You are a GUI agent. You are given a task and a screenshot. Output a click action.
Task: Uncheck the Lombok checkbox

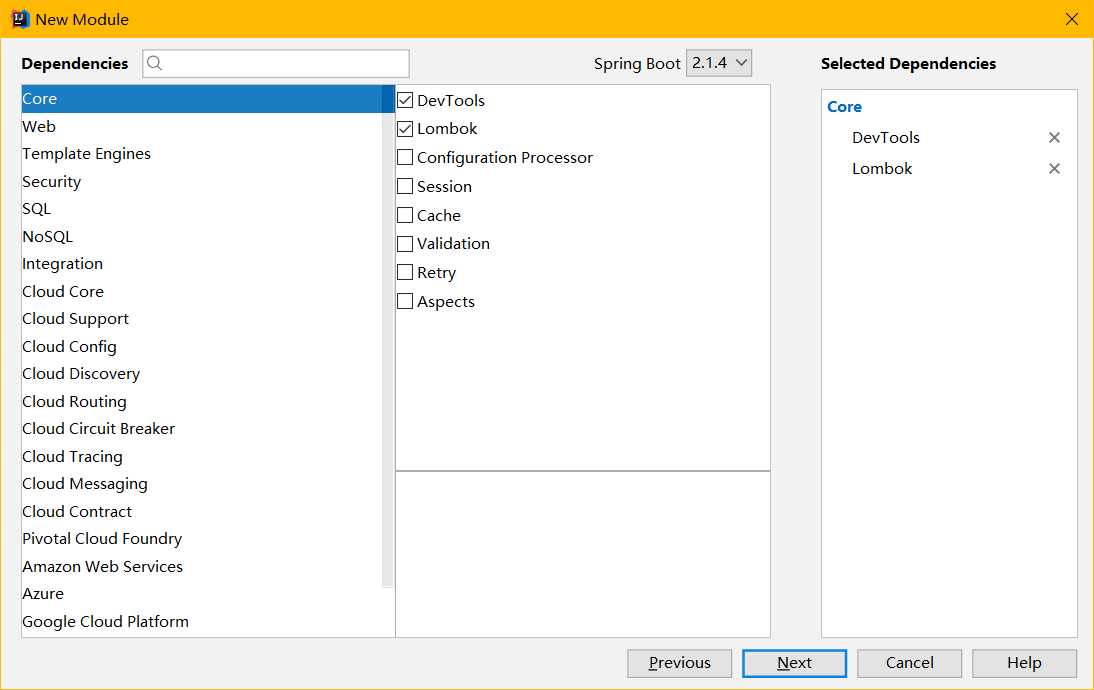[405, 128]
